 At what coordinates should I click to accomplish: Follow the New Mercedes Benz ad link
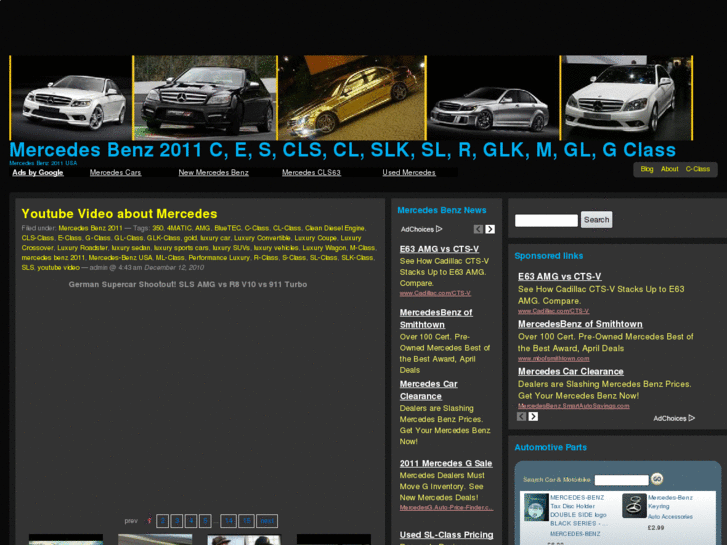coord(214,173)
